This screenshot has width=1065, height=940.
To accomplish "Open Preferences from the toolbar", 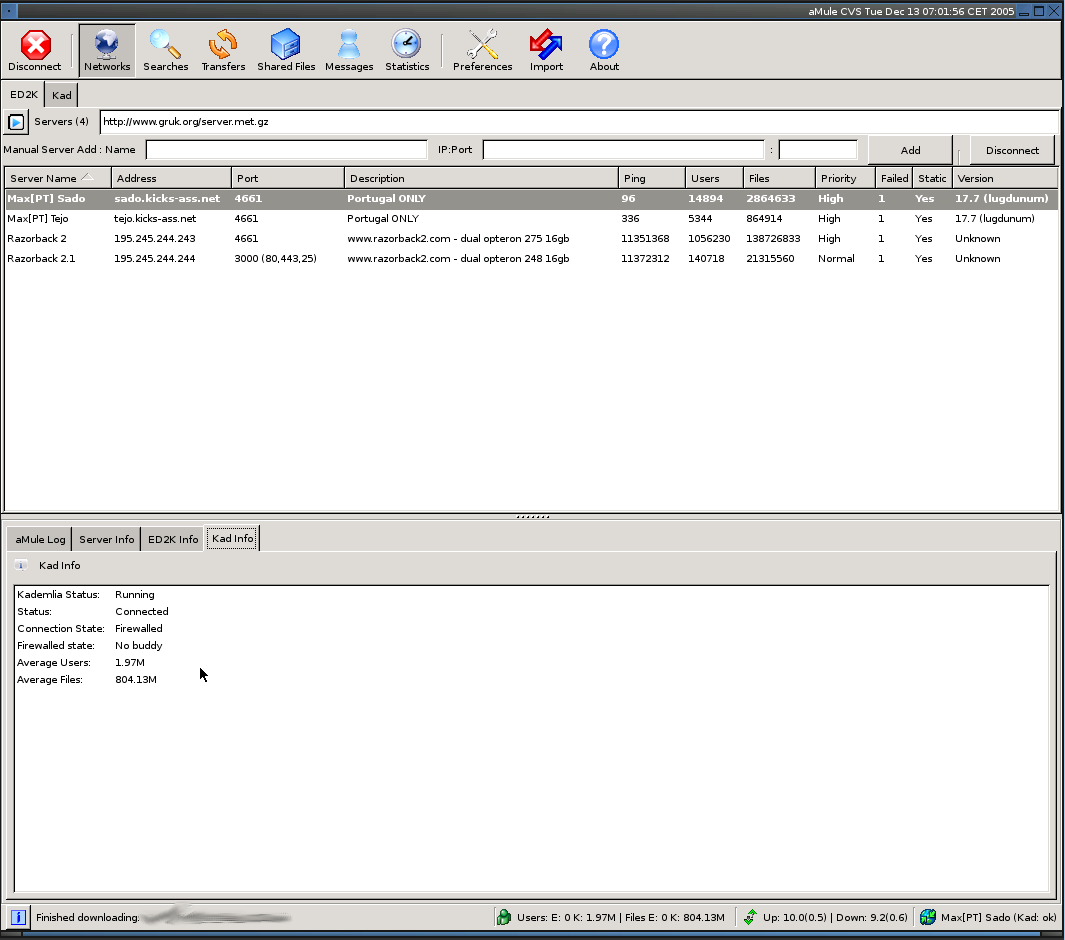I will 482,50.
